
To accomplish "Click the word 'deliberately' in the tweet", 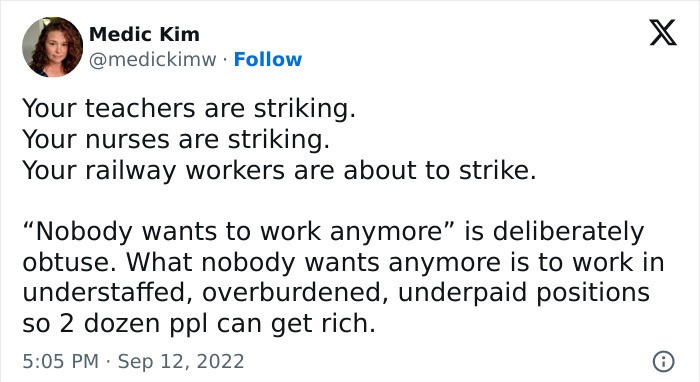I will [x=568, y=232].
